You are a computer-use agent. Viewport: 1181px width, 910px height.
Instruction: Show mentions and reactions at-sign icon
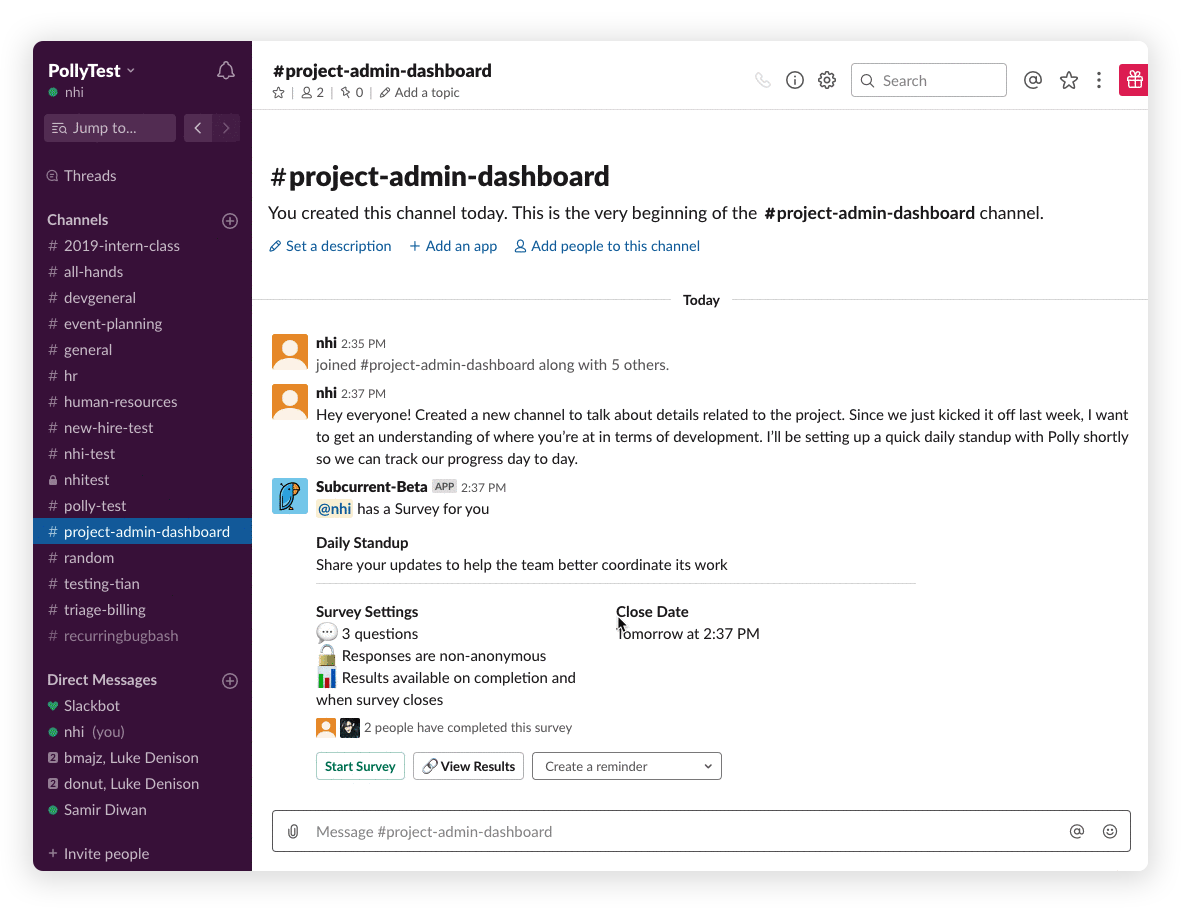coord(1033,81)
